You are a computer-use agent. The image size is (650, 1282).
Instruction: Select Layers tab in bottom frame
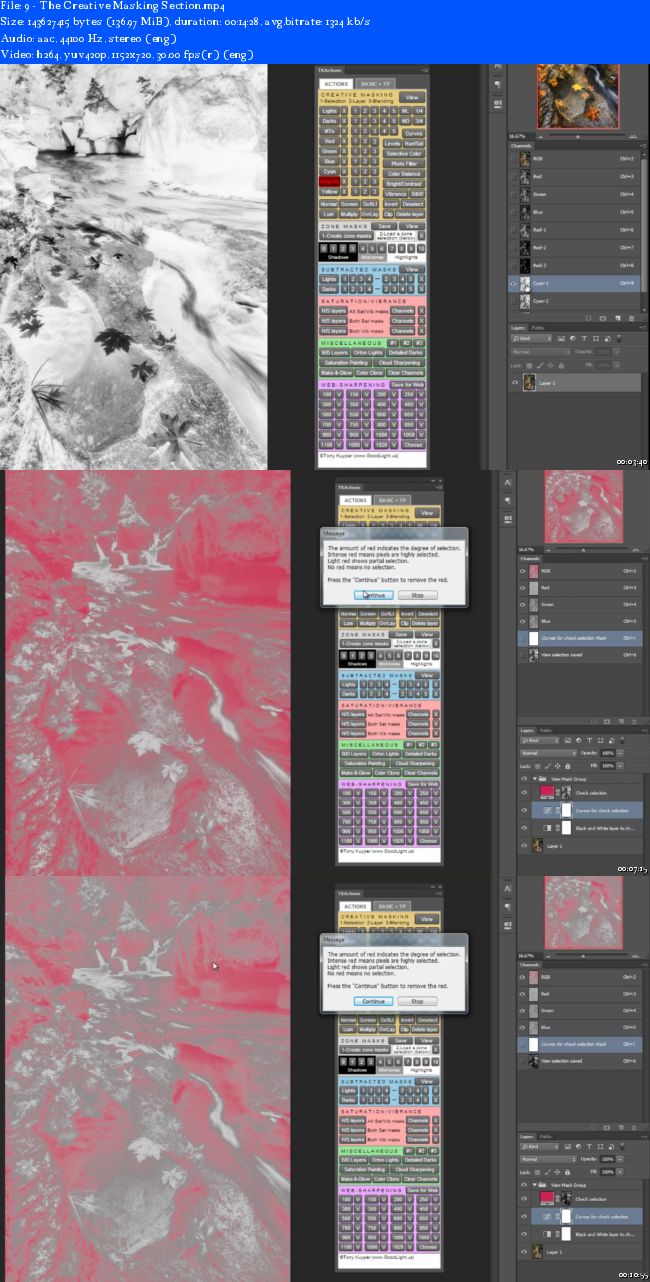[x=527, y=1136]
